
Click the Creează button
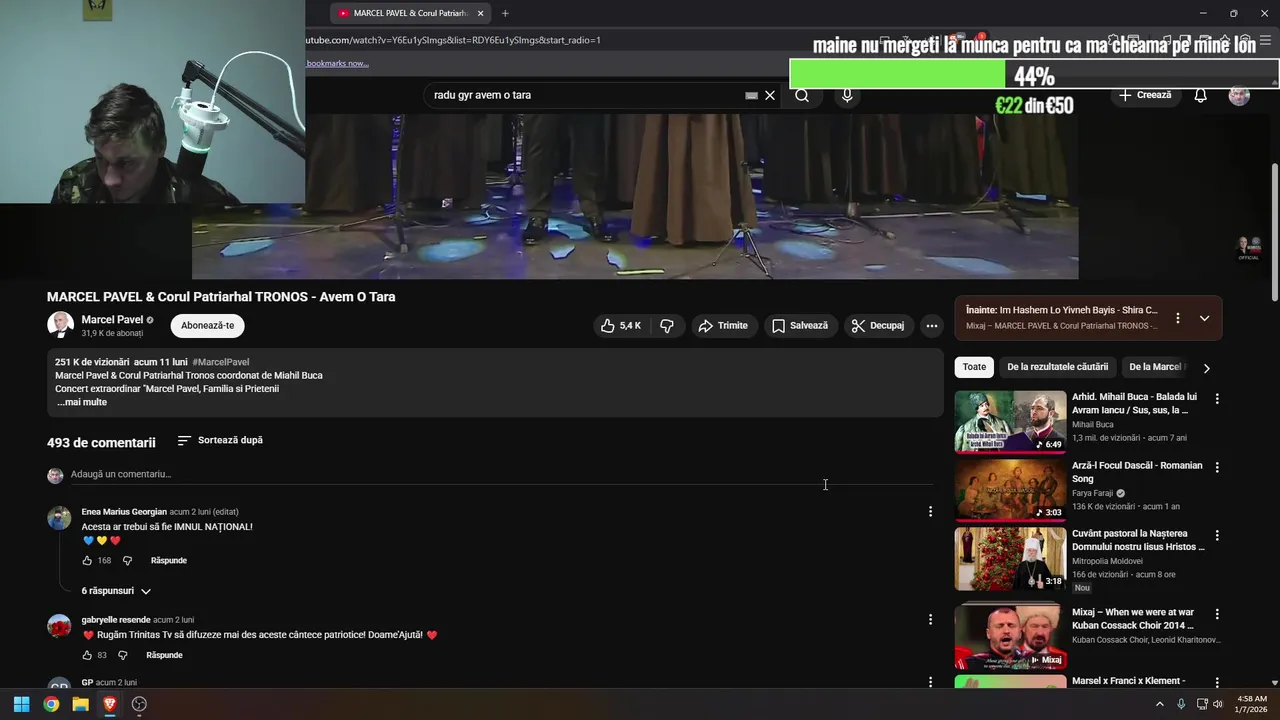click(1145, 95)
